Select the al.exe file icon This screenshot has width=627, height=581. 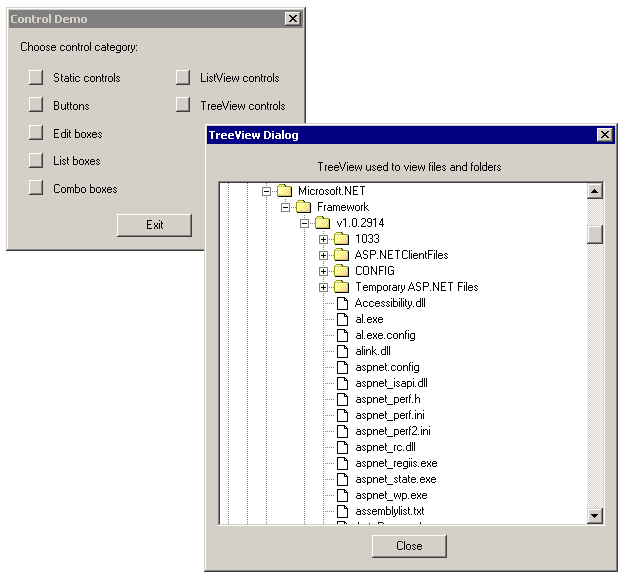tap(342, 319)
